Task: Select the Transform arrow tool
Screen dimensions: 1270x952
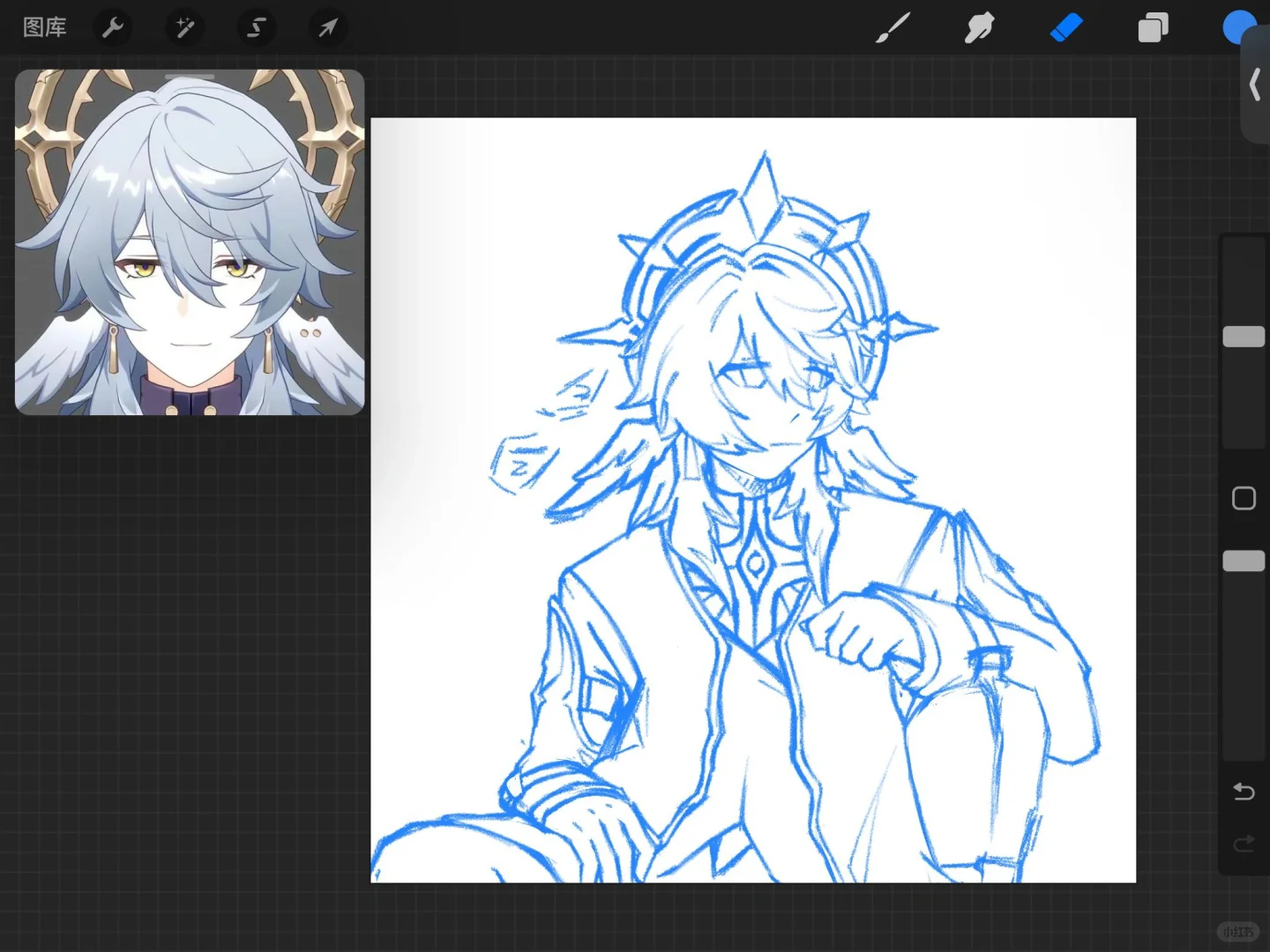Action: click(328, 28)
